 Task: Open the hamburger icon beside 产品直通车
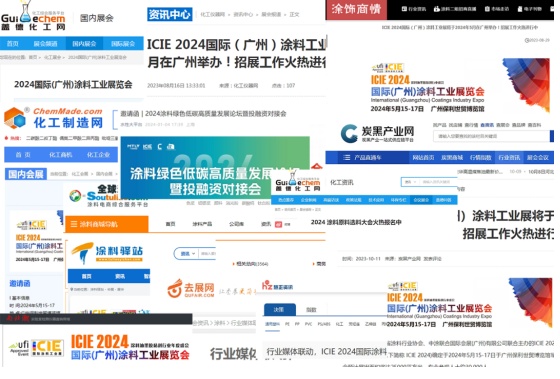click(346, 158)
